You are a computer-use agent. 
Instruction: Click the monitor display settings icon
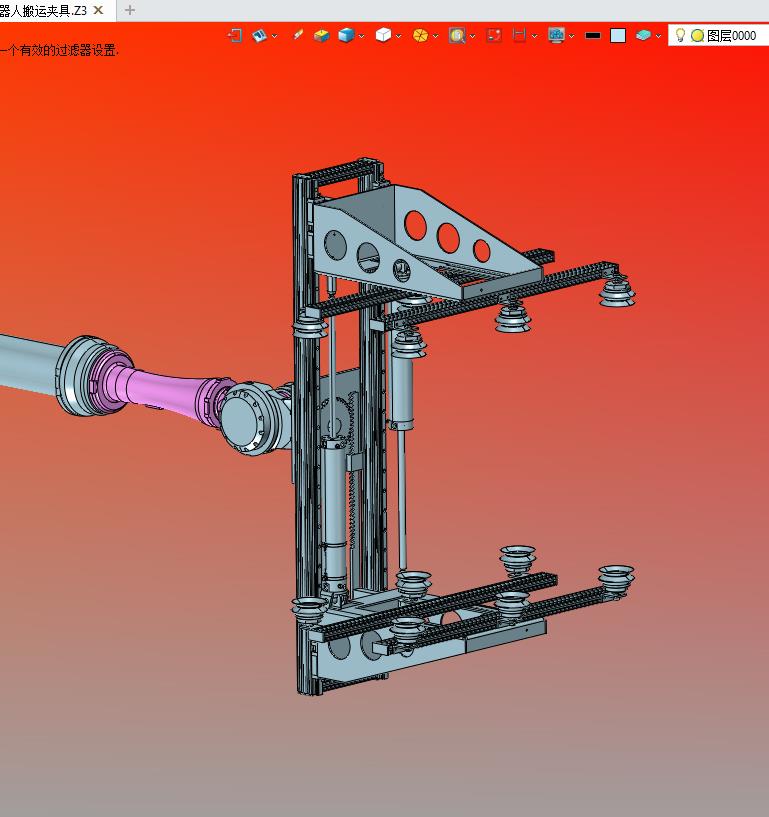pyautogui.click(x=556, y=35)
